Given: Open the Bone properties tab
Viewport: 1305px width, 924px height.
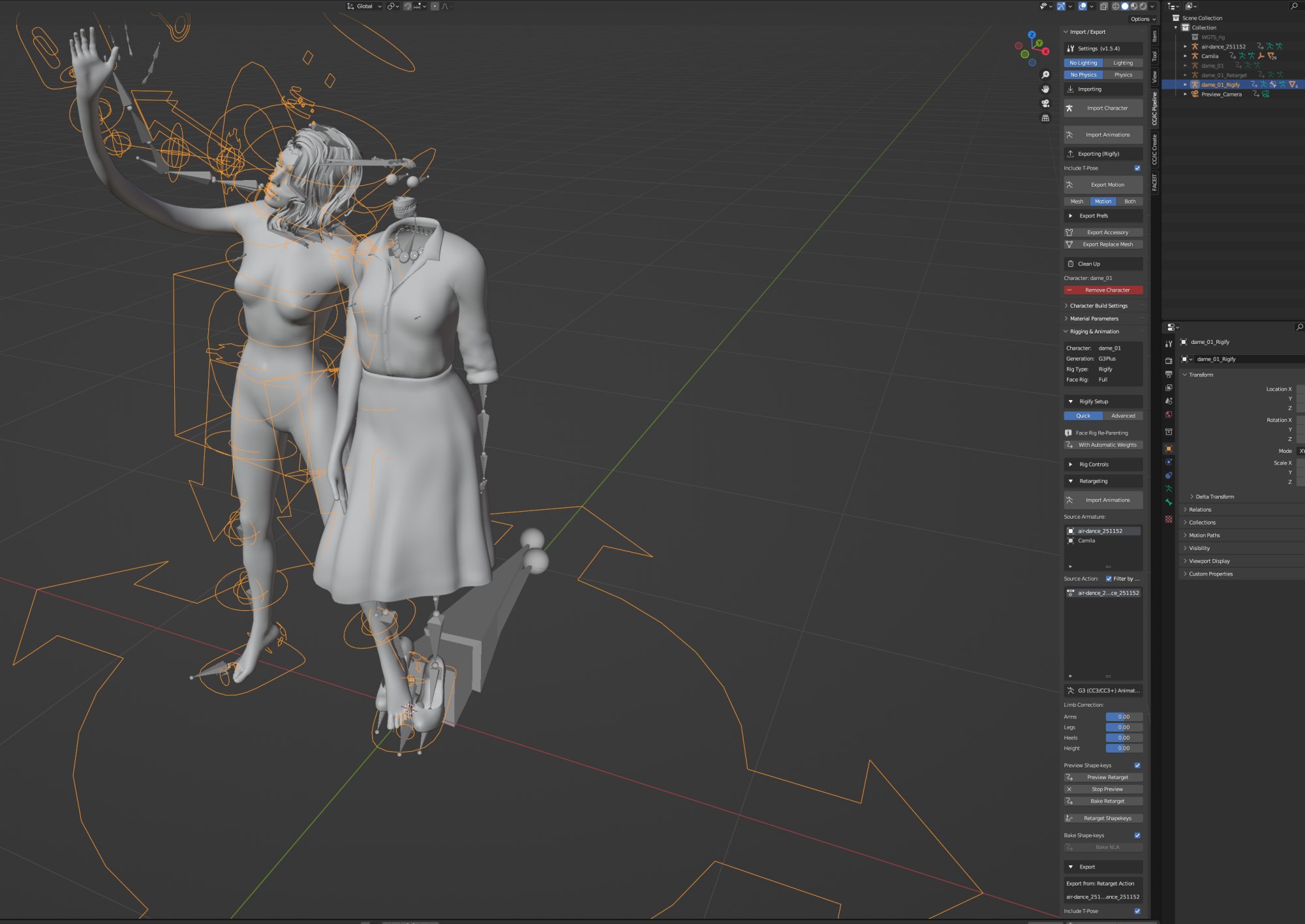Looking at the screenshot, I should click(x=1169, y=502).
